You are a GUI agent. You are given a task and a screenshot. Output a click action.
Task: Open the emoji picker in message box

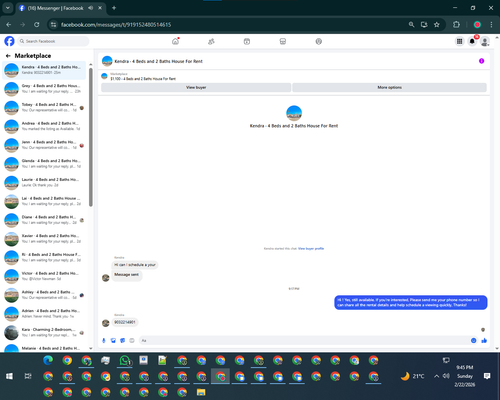(473, 340)
